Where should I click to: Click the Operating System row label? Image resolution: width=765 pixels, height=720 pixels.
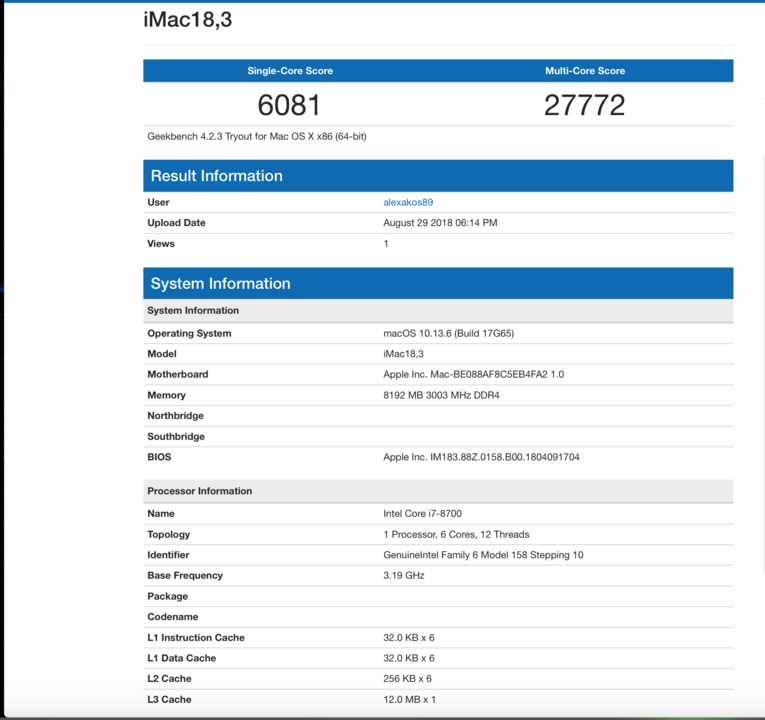pos(189,334)
